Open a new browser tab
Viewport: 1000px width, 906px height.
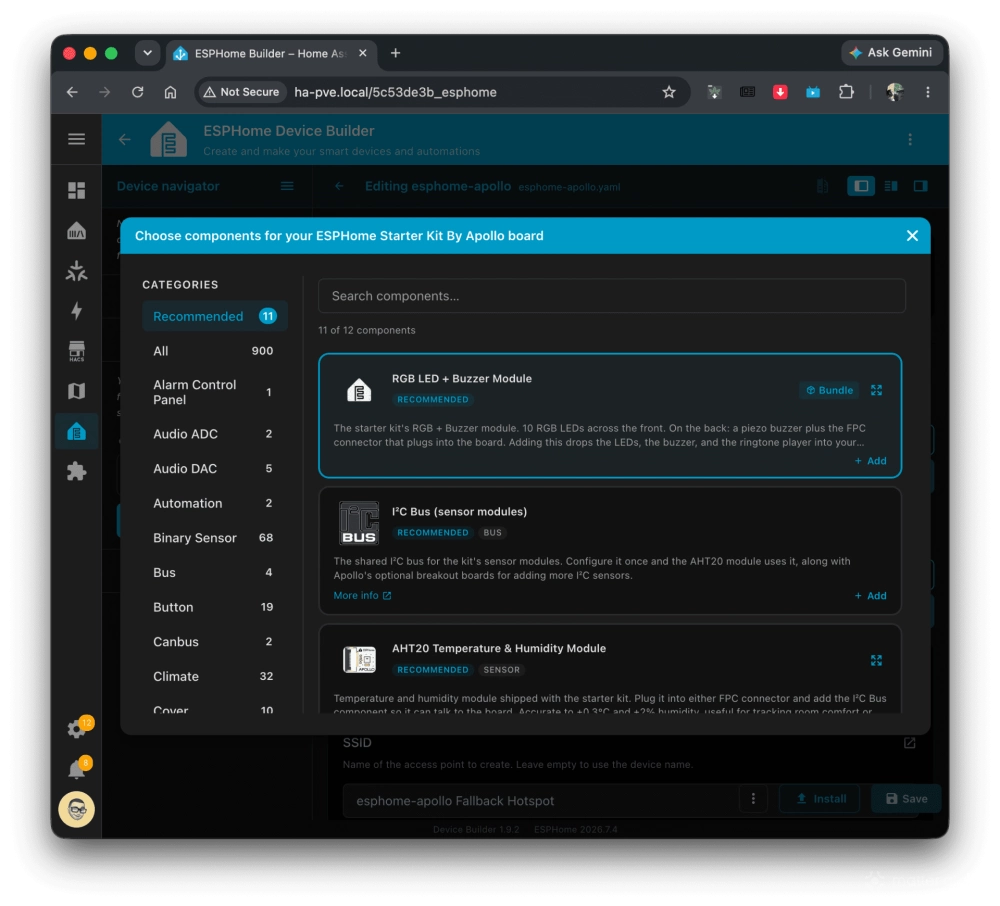tap(395, 53)
